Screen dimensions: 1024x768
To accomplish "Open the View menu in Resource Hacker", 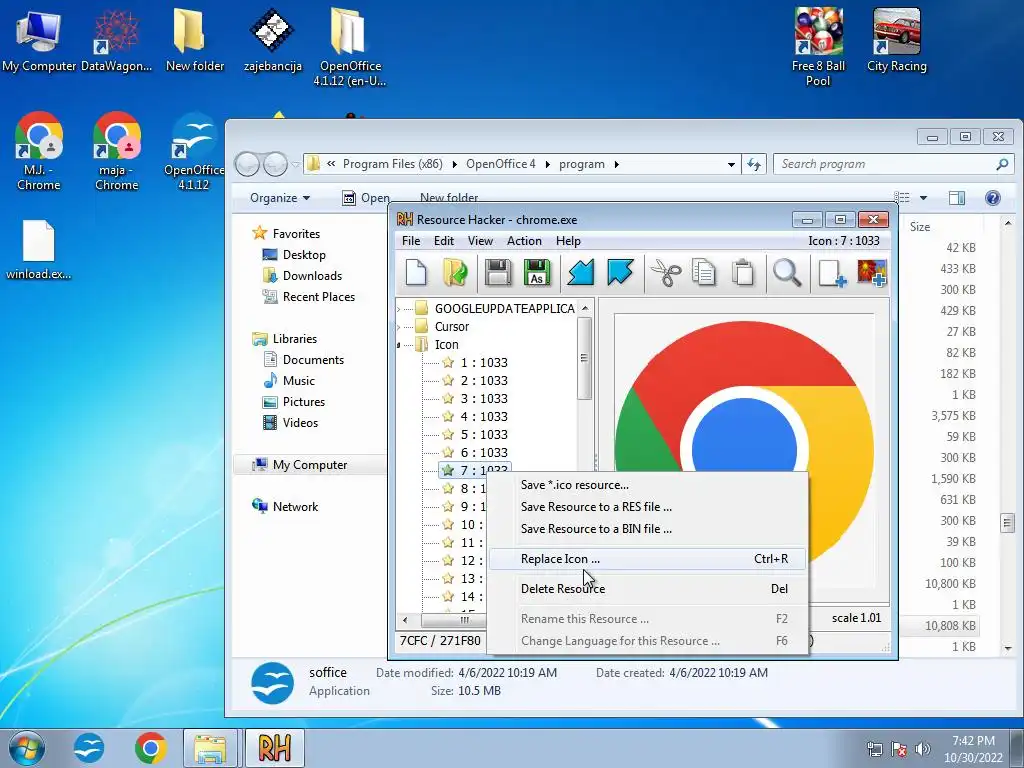I will [480, 241].
